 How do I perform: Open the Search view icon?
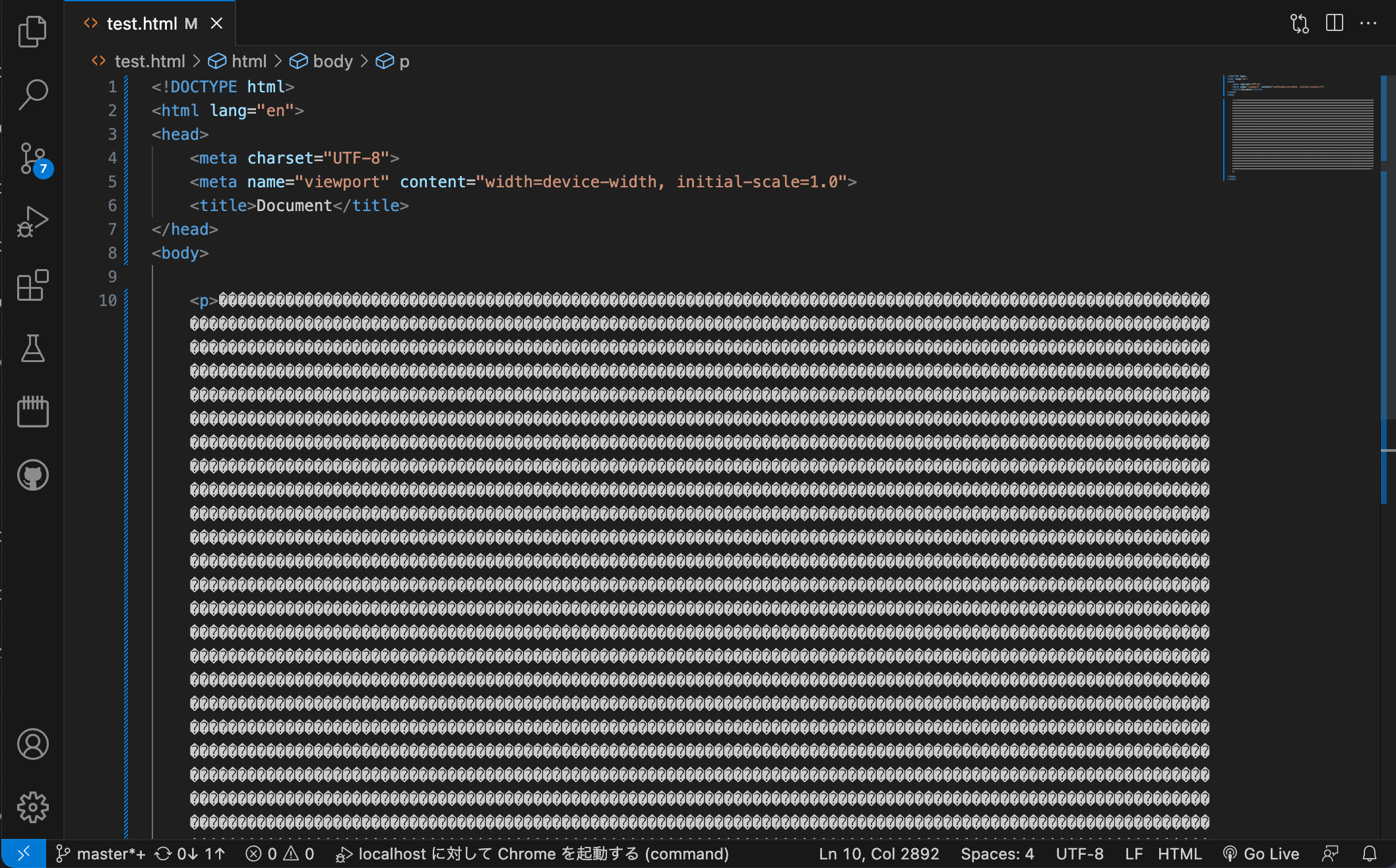(32, 94)
